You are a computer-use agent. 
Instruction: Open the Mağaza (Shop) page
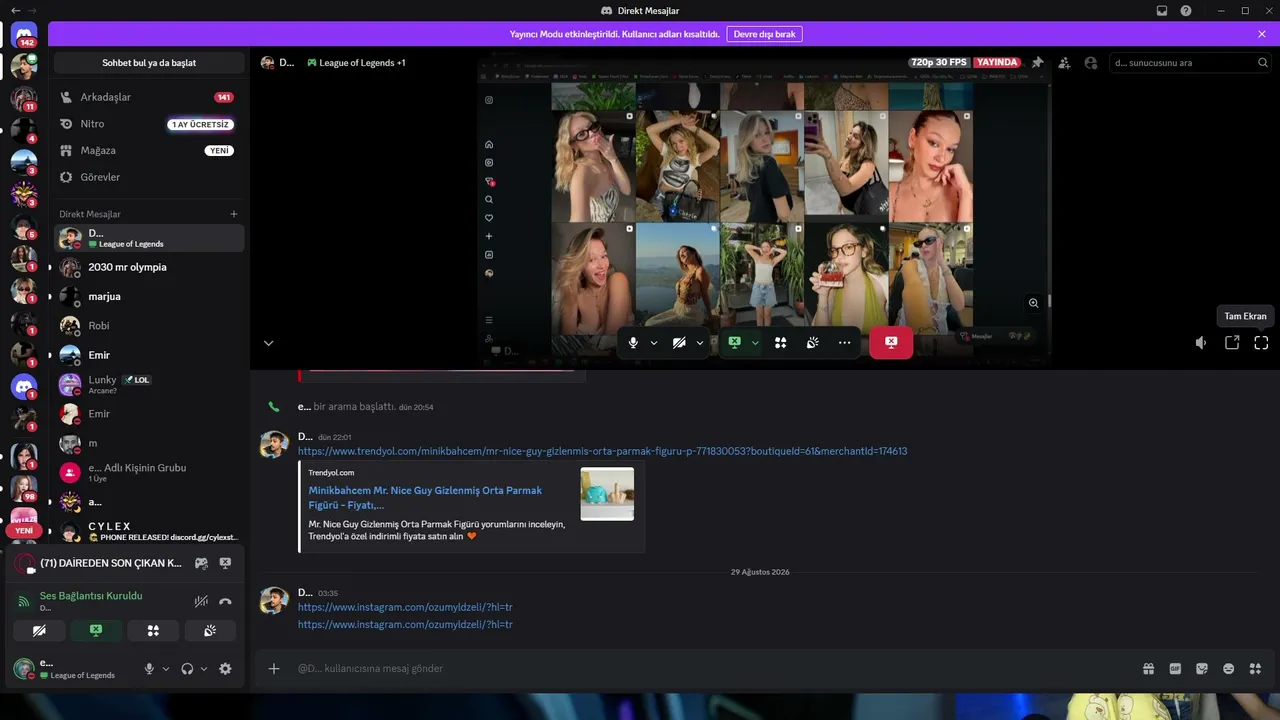149,150
